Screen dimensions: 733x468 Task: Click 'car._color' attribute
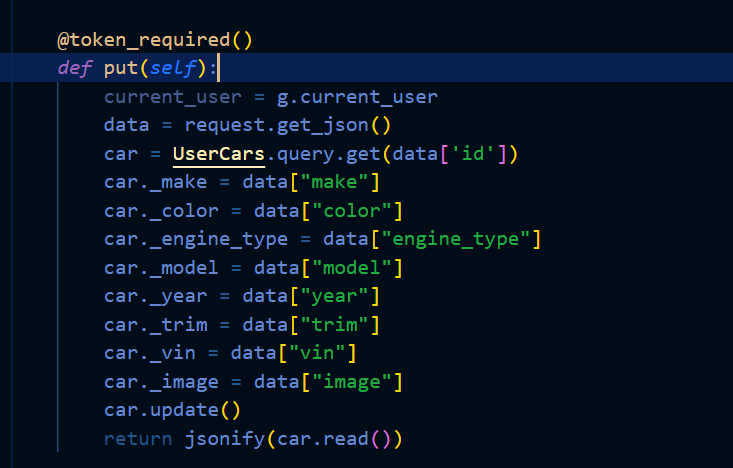(161, 211)
